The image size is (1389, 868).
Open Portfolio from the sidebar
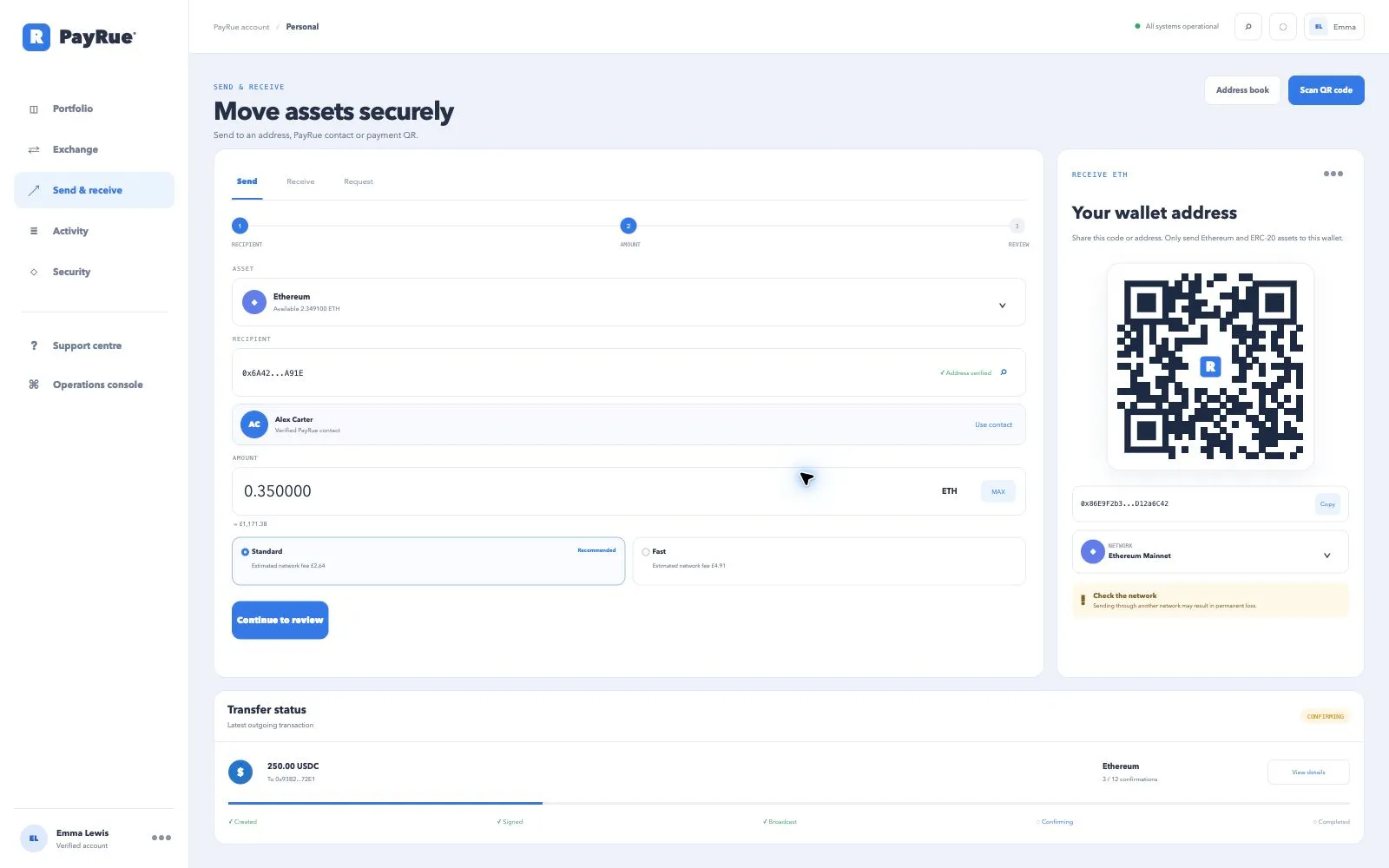[x=94, y=108]
